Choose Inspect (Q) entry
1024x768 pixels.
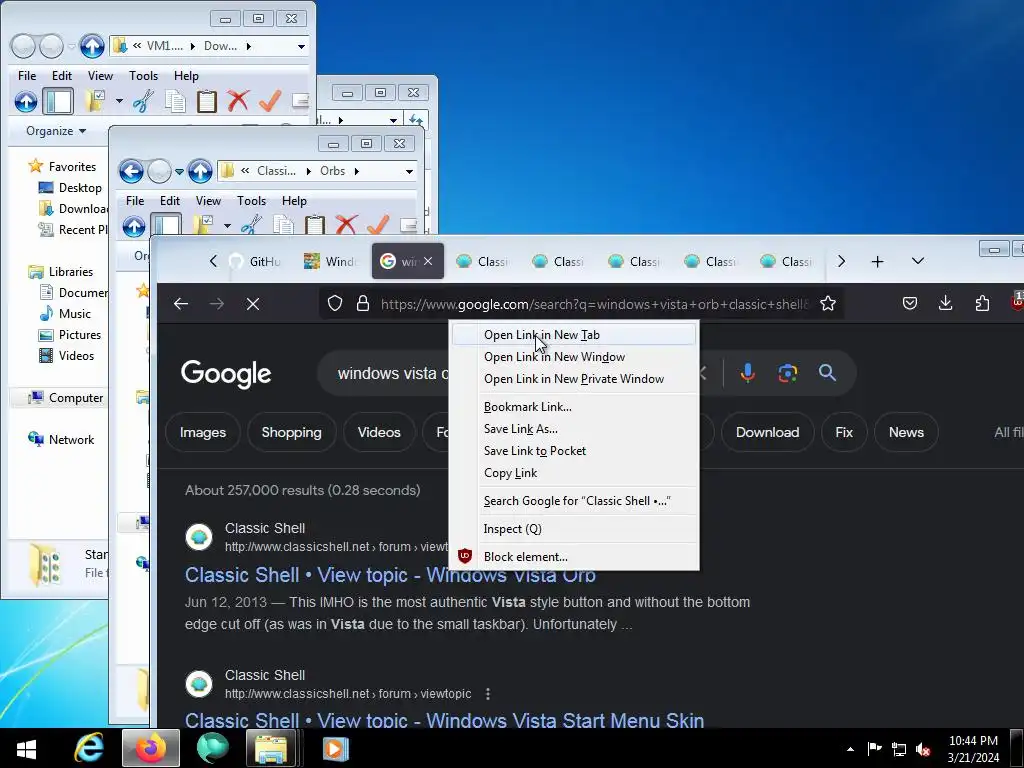pos(573,529)
